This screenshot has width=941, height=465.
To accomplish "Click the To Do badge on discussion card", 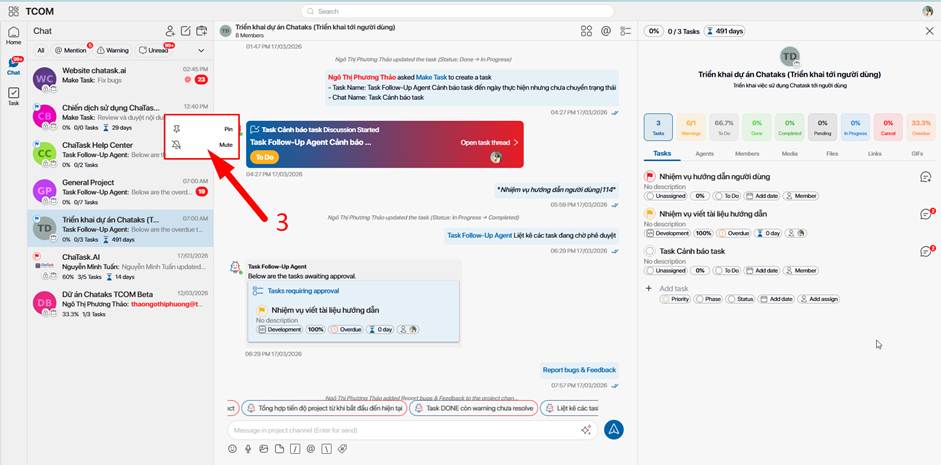I will pyautogui.click(x=265, y=157).
